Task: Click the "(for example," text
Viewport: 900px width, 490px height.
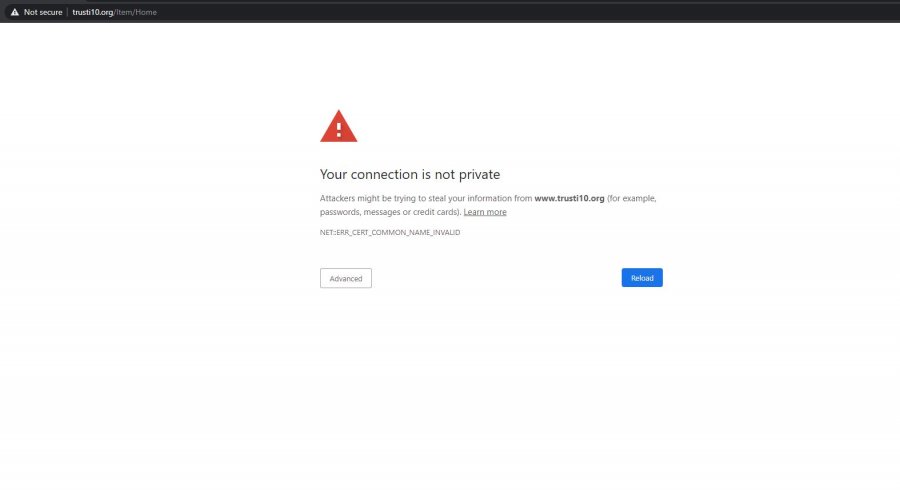Action: (x=632, y=198)
